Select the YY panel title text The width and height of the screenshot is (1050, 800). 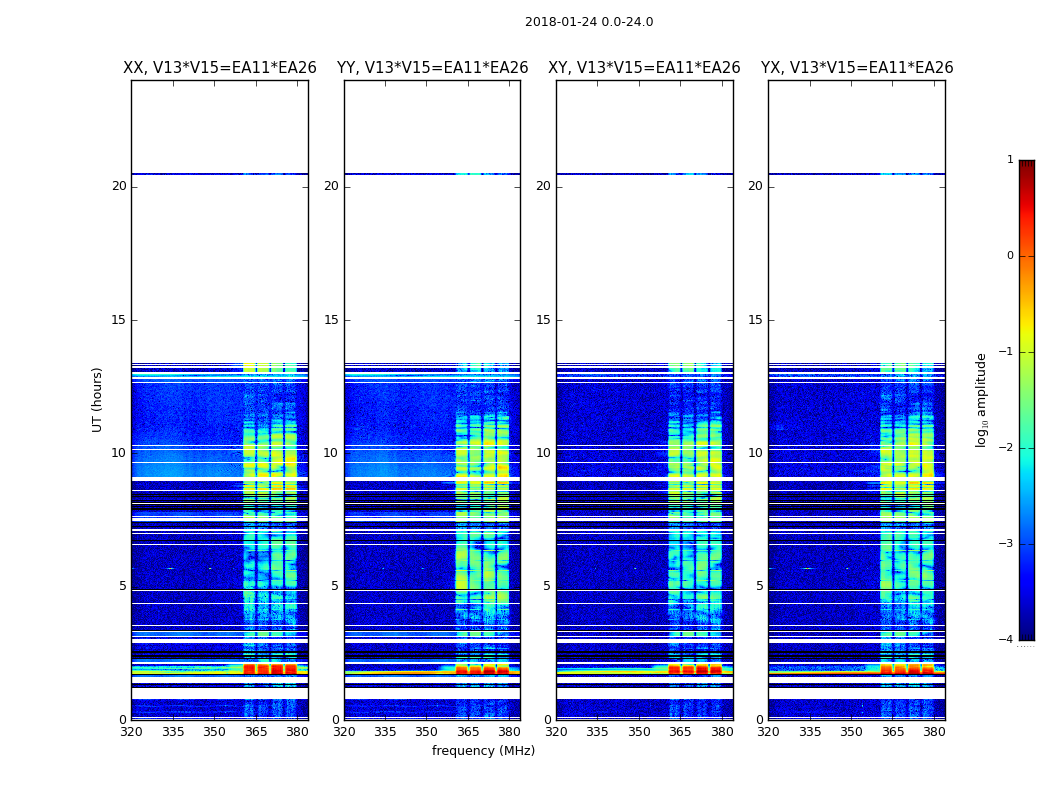coord(432,68)
